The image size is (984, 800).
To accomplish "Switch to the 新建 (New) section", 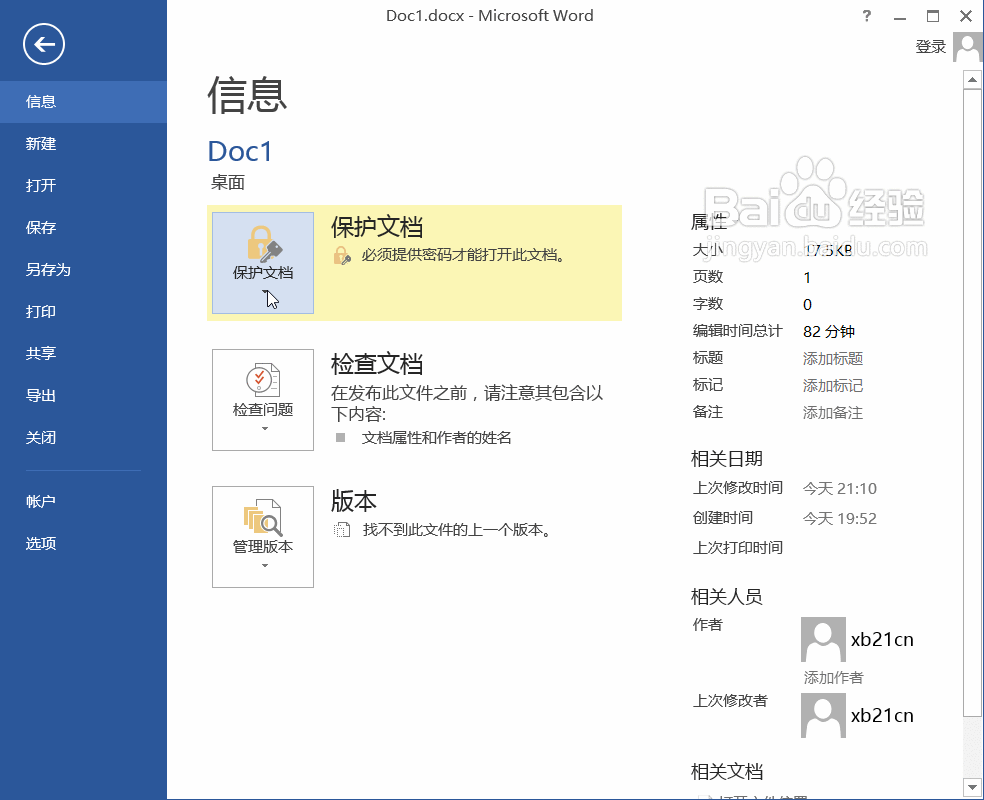I will point(41,143).
